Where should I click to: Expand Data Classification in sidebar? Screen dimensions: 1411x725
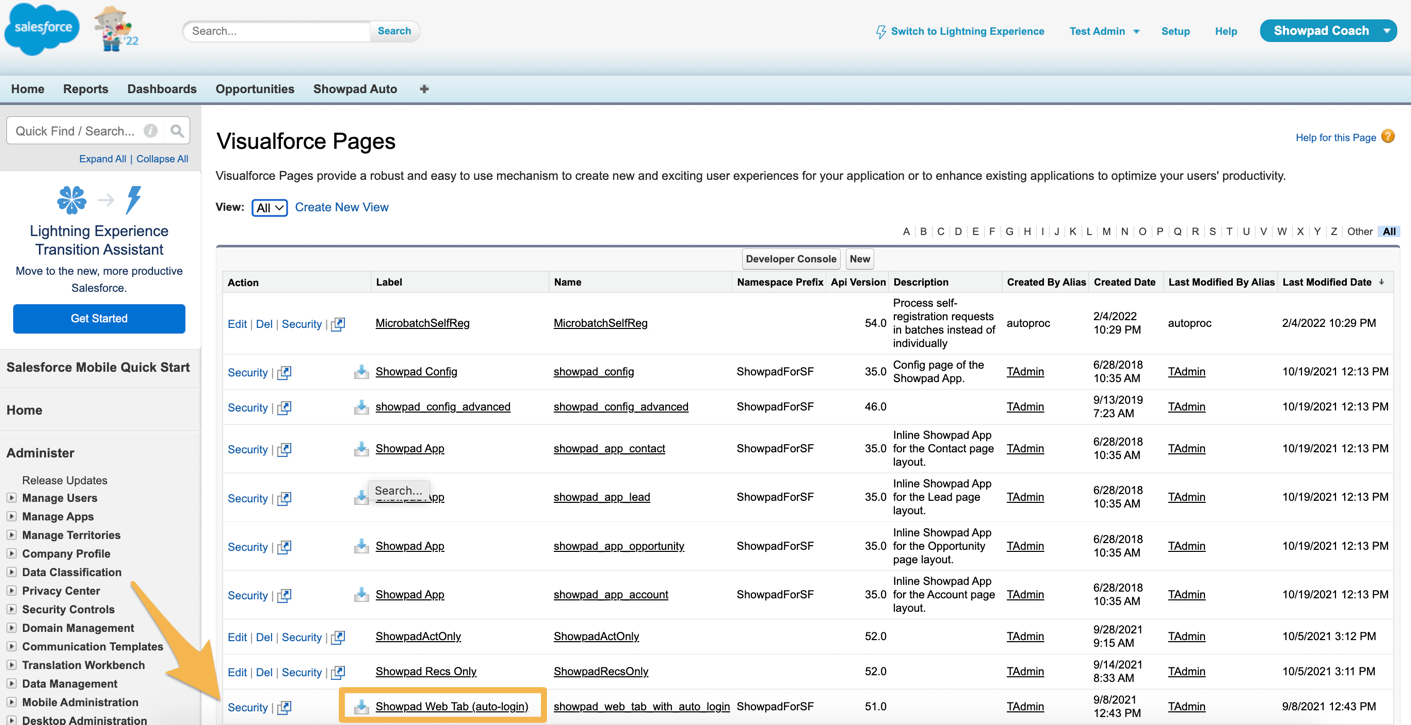pyautogui.click(x=11, y=573)
